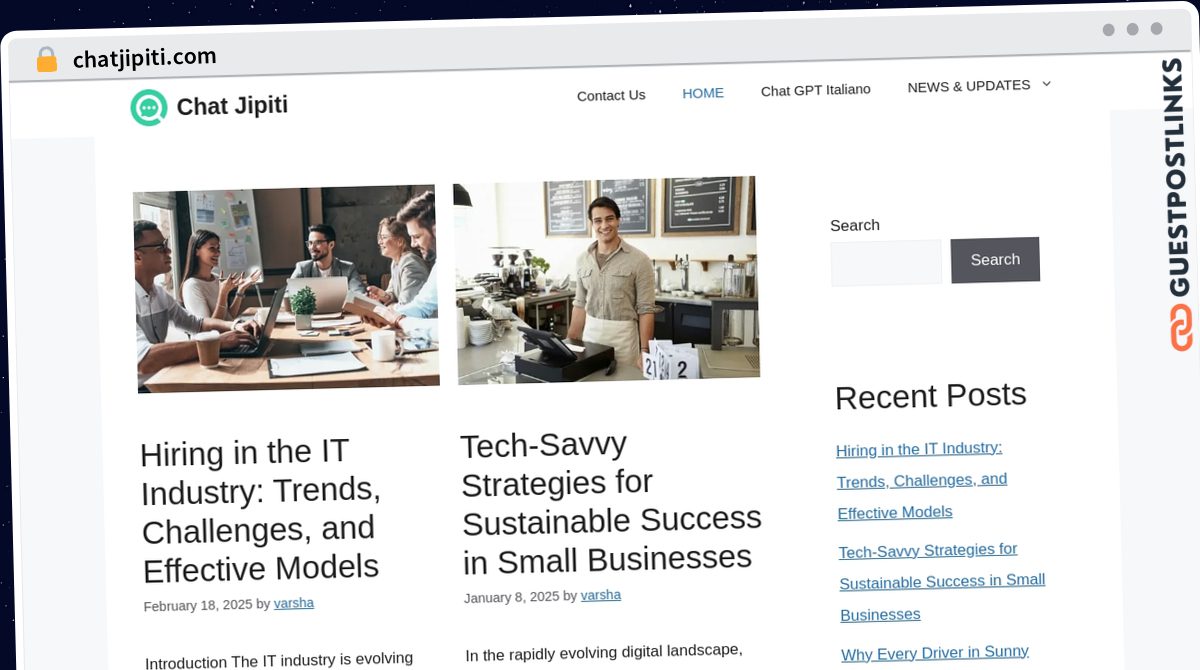Open the Hiring in the IT Industry article title
The image size is (1200, 670).
pyautogui.click(x=260, y=510)
